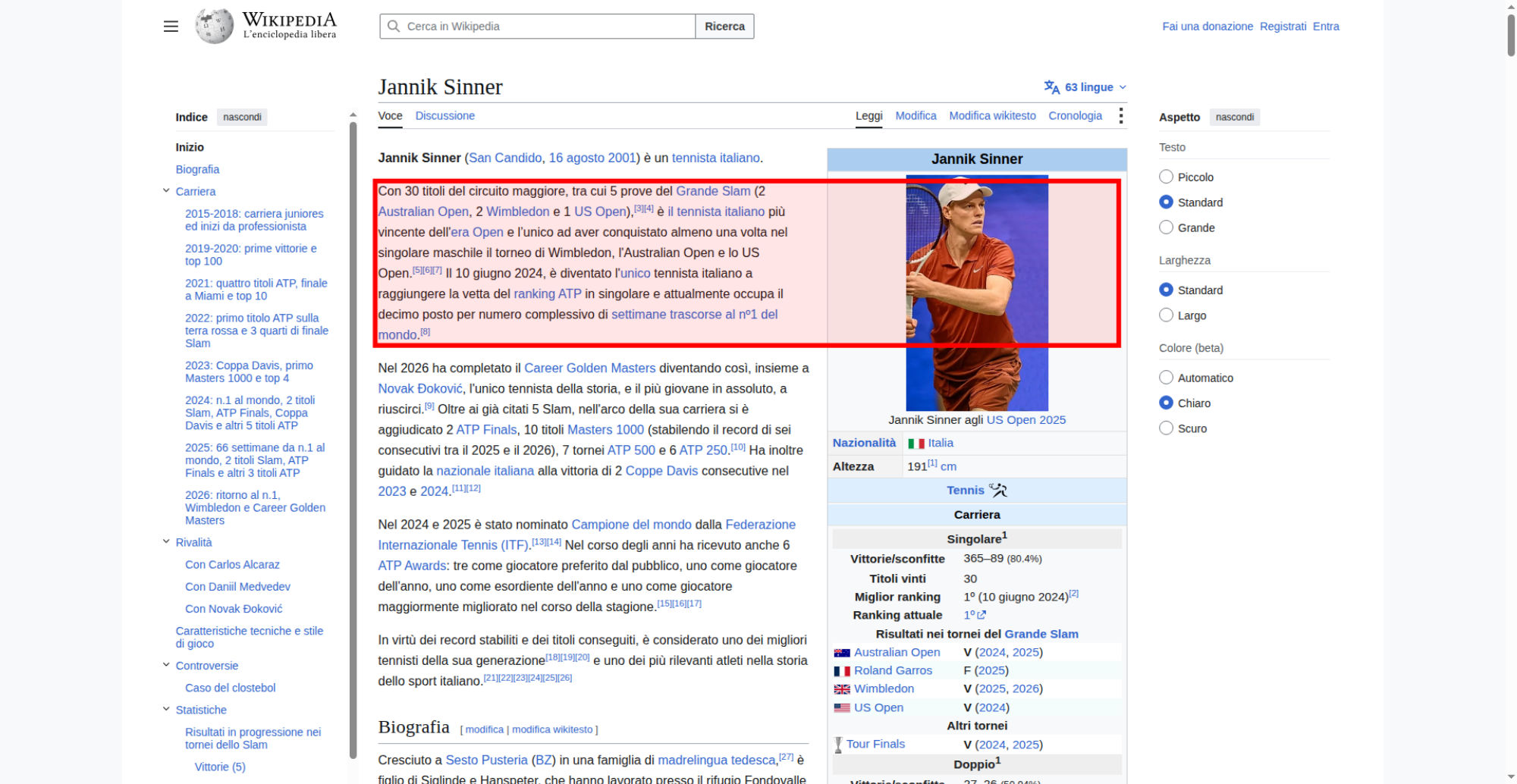Viewport: 1517px width, 784px height.
Task: Open the Cronologia tab
Action: [1075, 116]
